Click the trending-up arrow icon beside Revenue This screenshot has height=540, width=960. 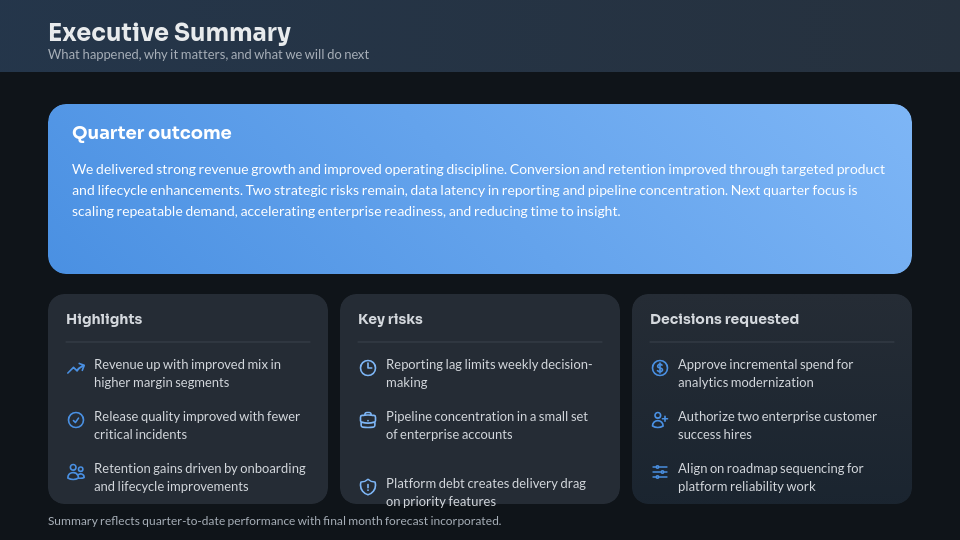pos(75,368)
